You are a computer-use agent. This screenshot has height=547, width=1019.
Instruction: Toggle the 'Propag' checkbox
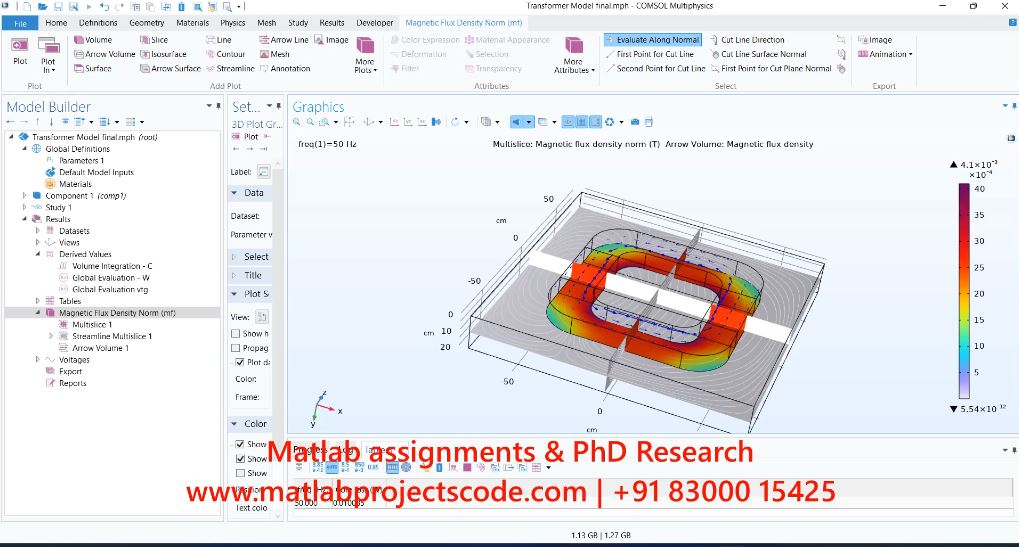point(236,348)
